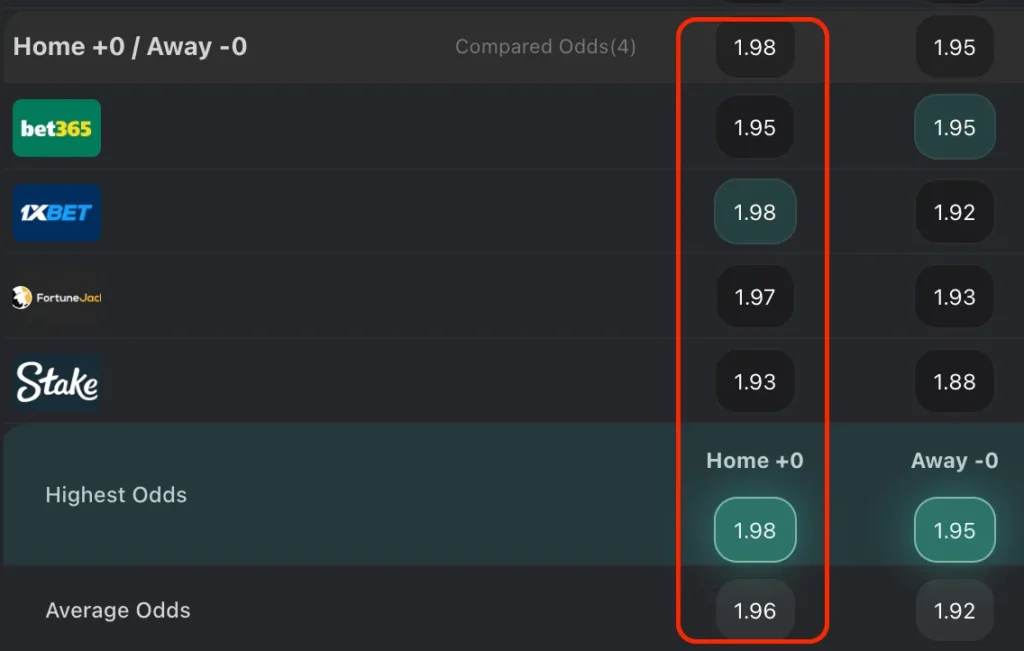Open the Compared Odds(4) link

(545, 47)
